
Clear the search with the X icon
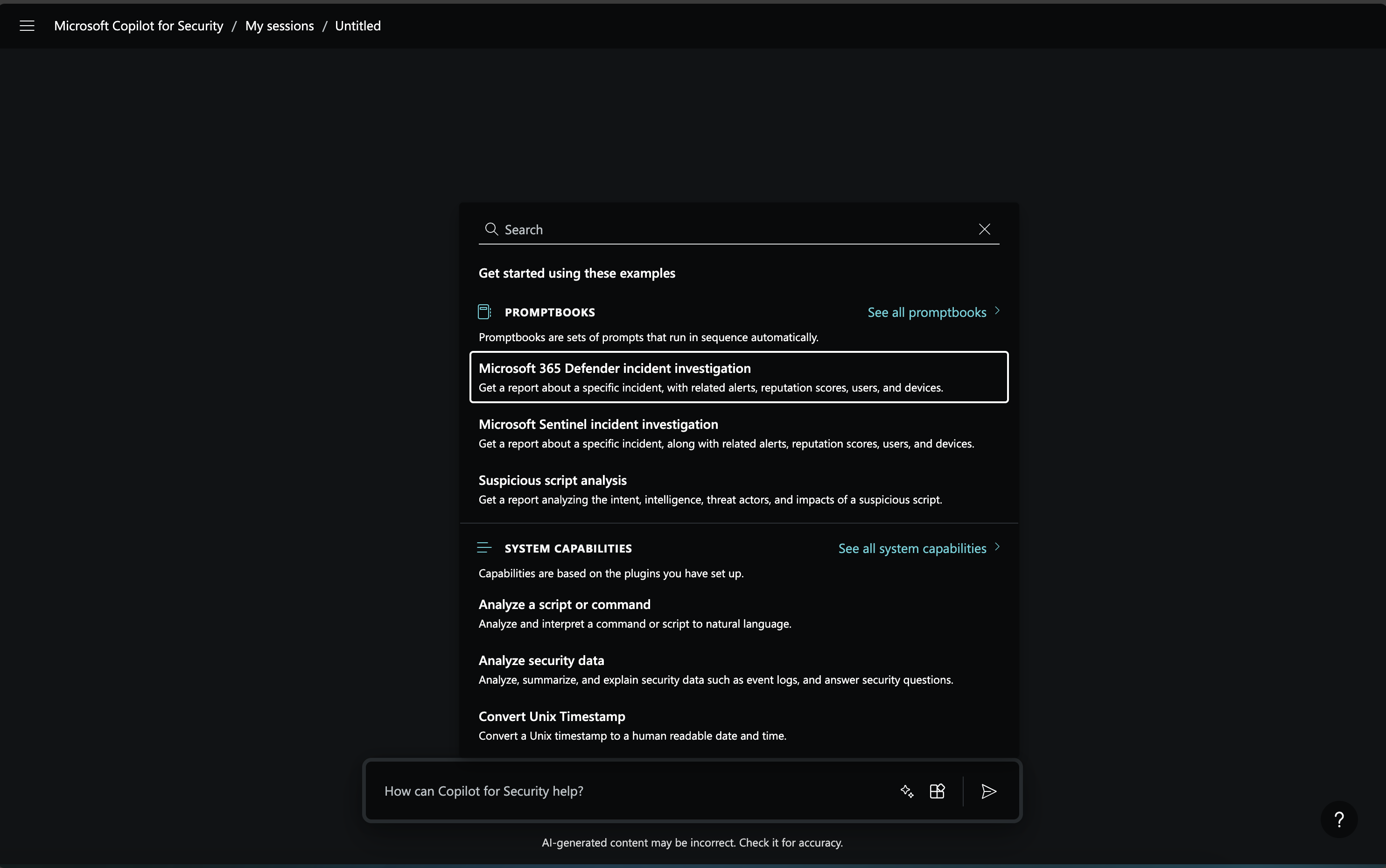coord(984,229)
